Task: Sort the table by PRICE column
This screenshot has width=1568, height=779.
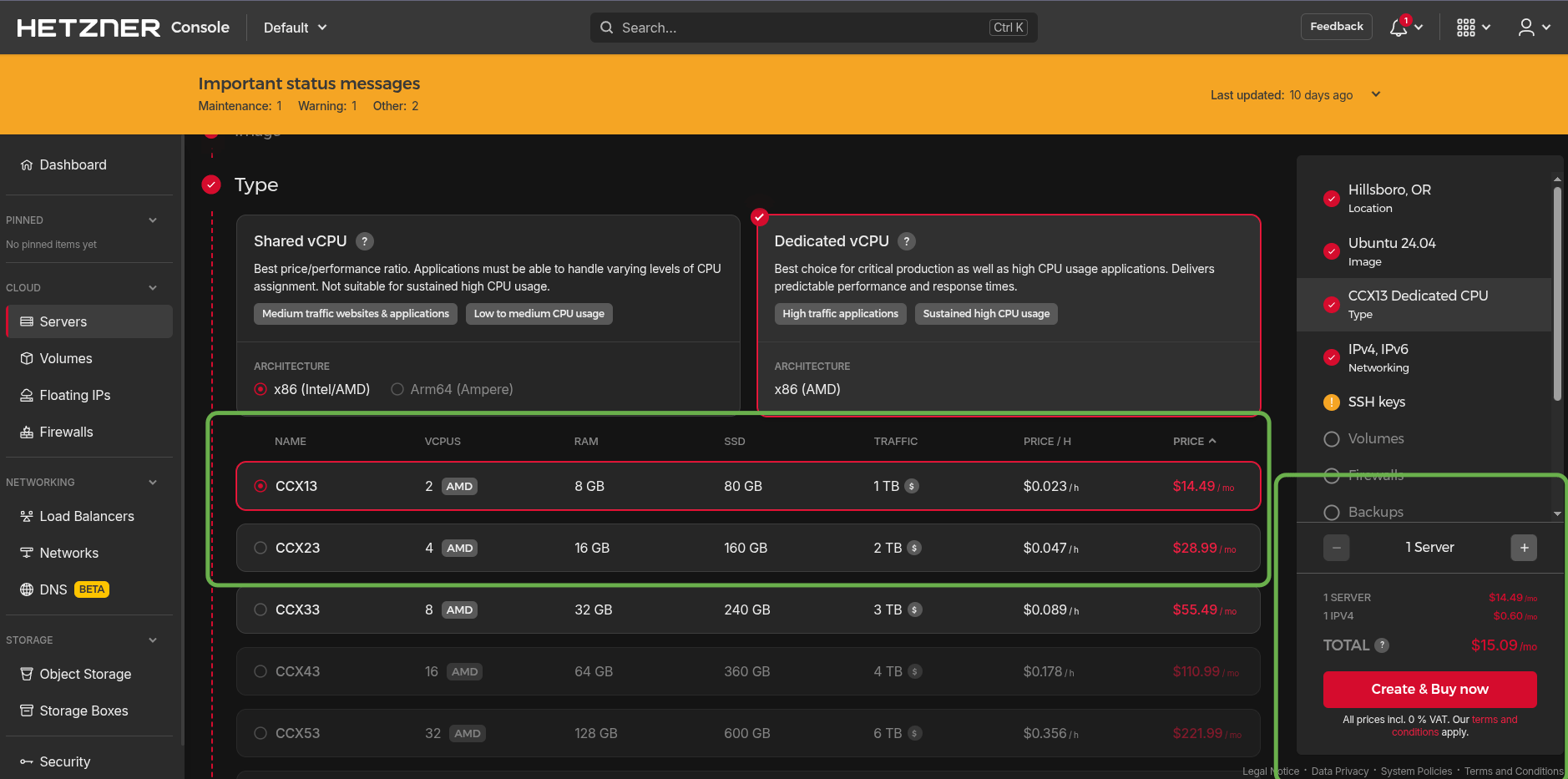Action: [x=1194, y=441]
